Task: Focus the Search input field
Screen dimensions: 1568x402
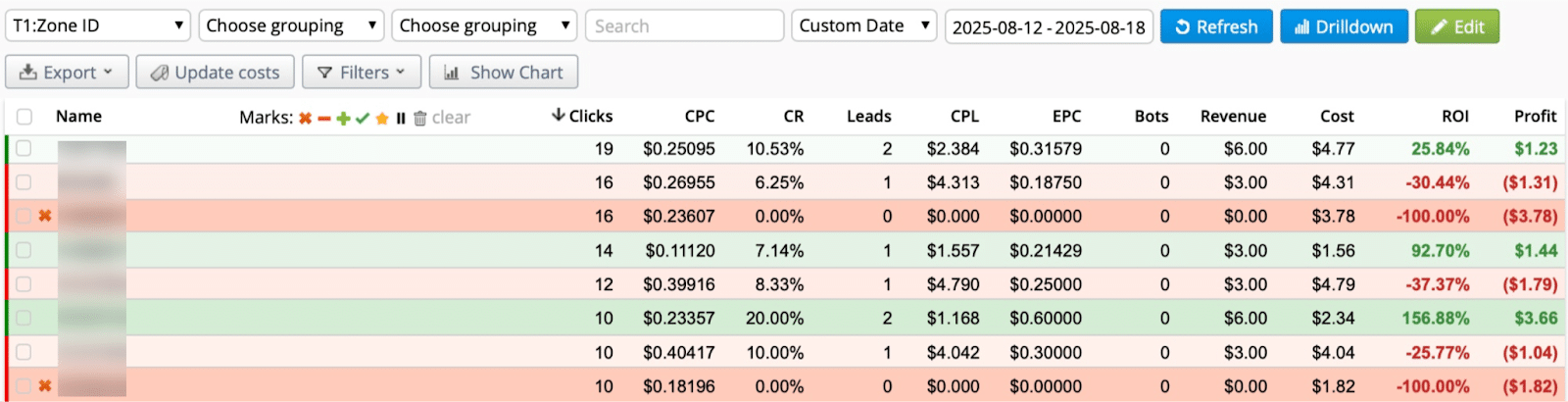Action: click(684, 25)
